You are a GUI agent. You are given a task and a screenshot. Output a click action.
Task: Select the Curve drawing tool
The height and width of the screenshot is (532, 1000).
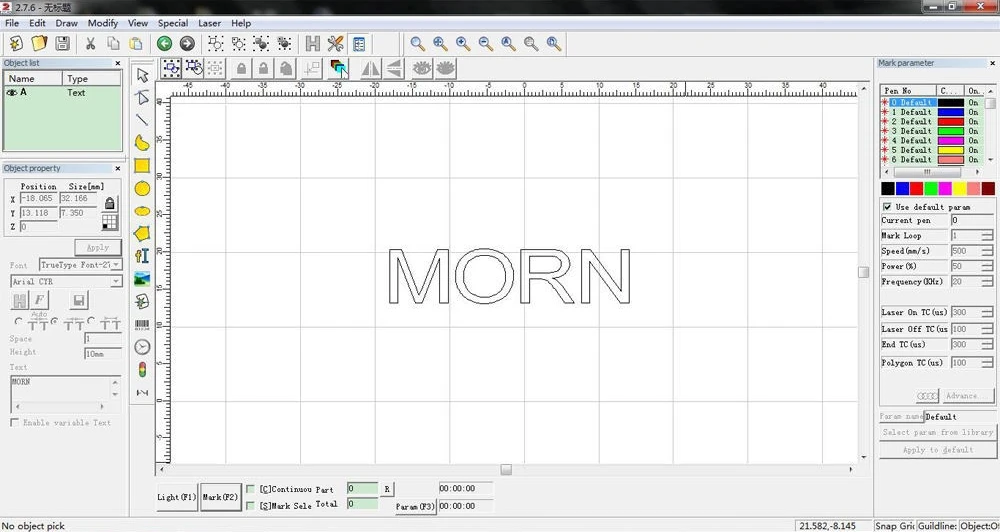tap(142, 143)
